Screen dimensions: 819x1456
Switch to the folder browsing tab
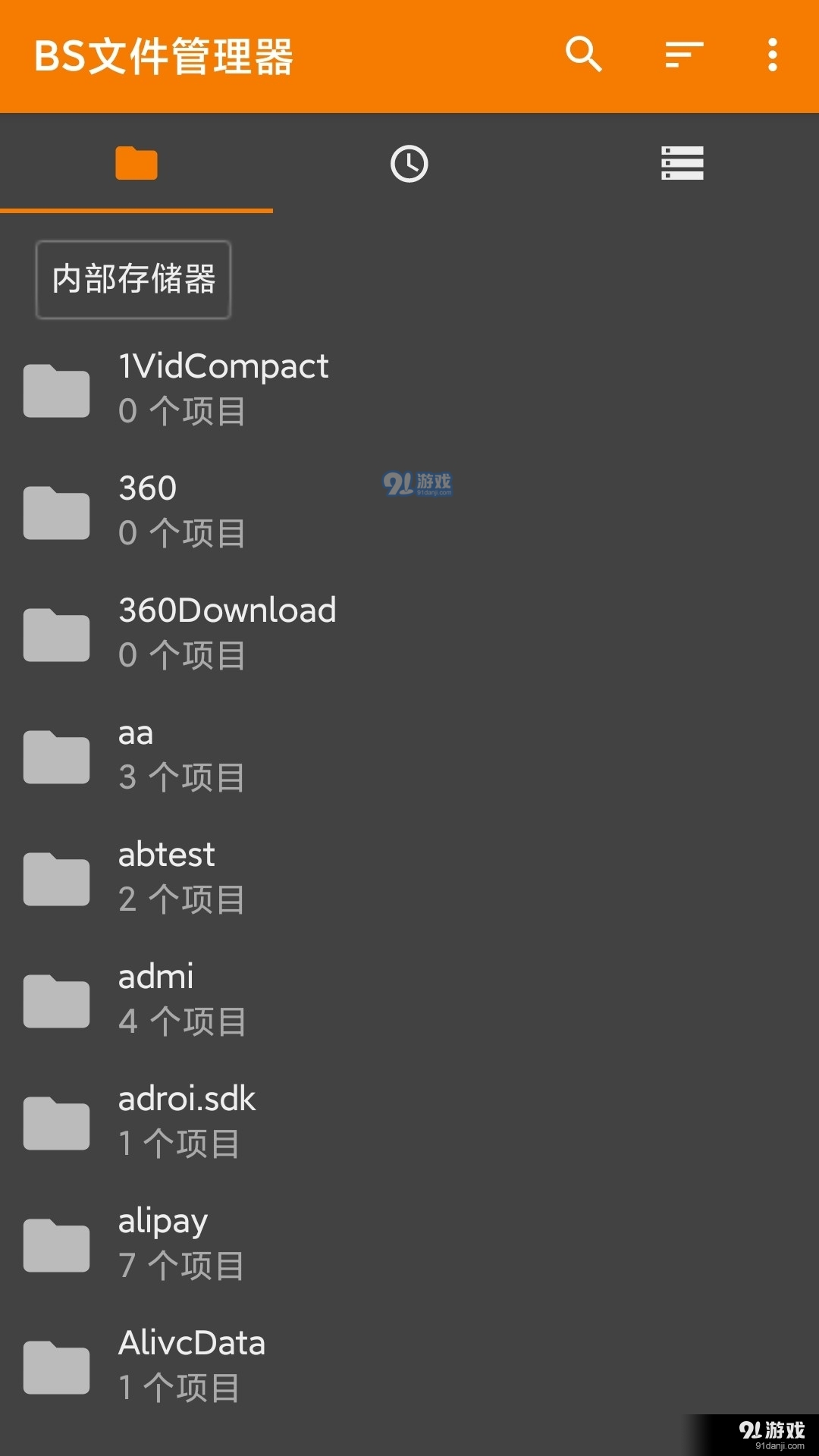click(136, 163)
